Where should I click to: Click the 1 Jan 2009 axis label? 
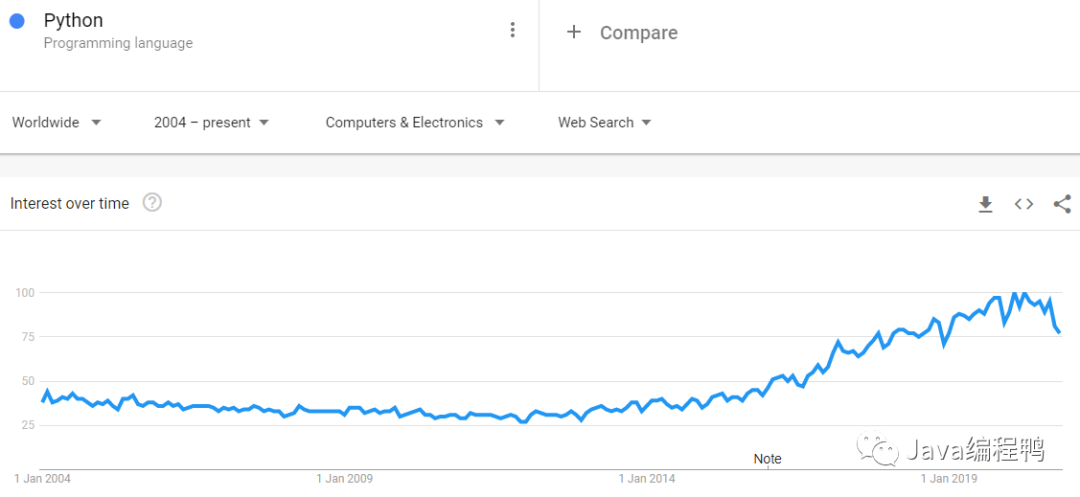pos(344,478)
